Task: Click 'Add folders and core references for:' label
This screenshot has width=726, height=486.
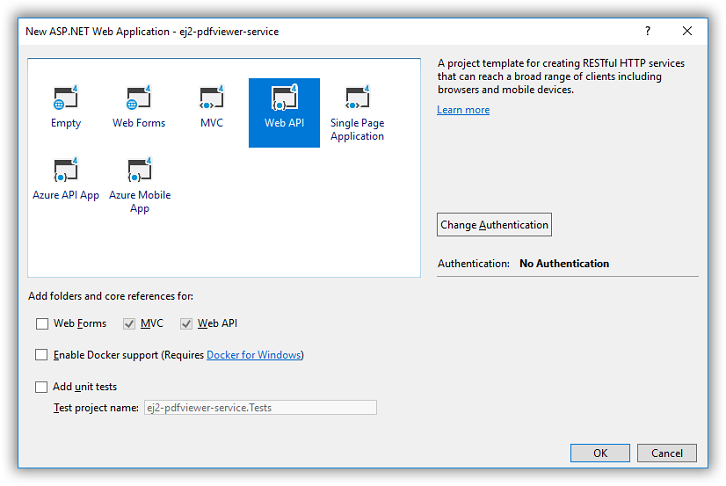Action: (x=111, y=296)
